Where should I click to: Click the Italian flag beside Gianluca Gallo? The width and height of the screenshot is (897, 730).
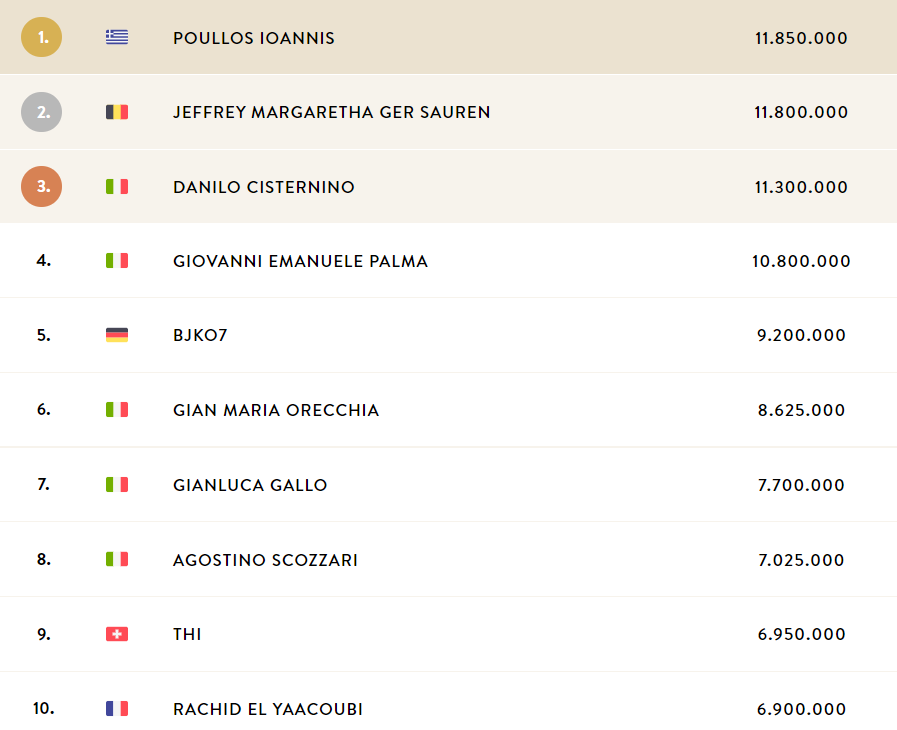(117, 485)
